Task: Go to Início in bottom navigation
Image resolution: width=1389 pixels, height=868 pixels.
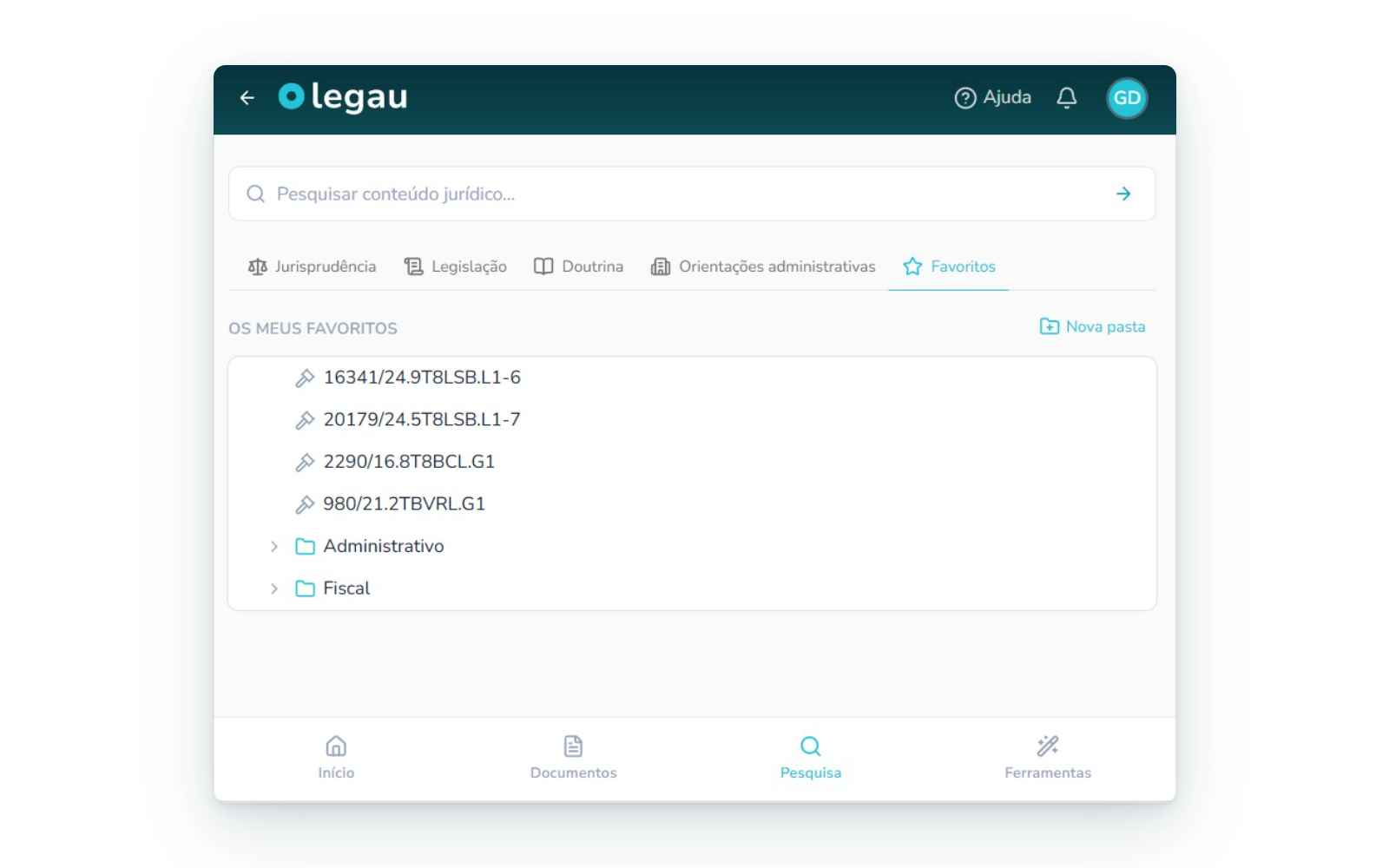Action: pyautogui.click(x=336, y=758)
